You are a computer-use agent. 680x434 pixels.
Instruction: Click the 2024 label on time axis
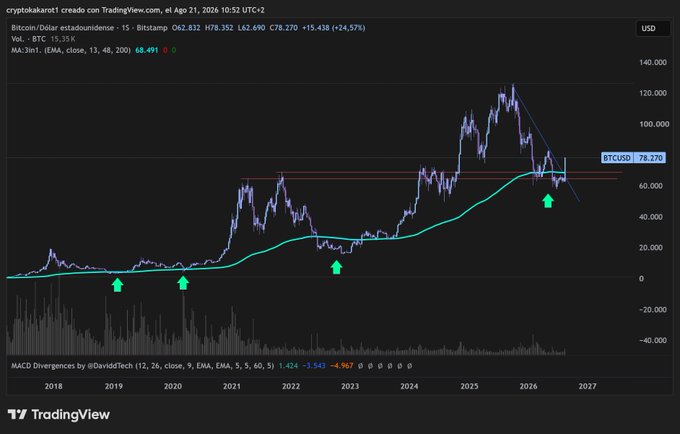[409, 386]
